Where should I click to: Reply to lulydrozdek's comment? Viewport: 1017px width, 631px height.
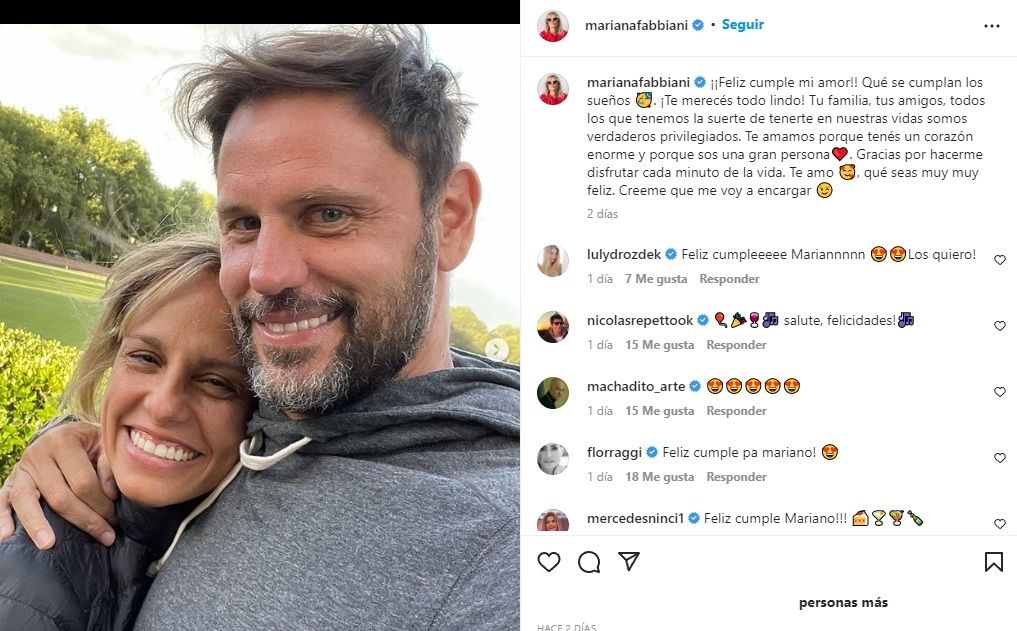click(729, 279)
